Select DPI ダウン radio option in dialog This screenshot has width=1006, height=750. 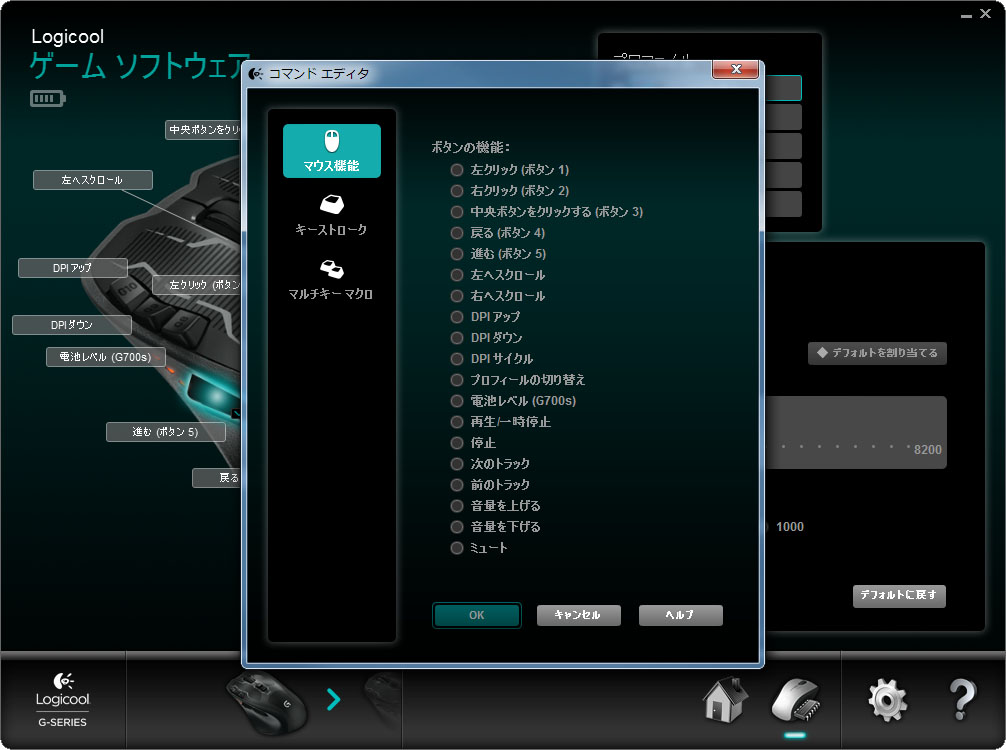(x=457, y=338)
